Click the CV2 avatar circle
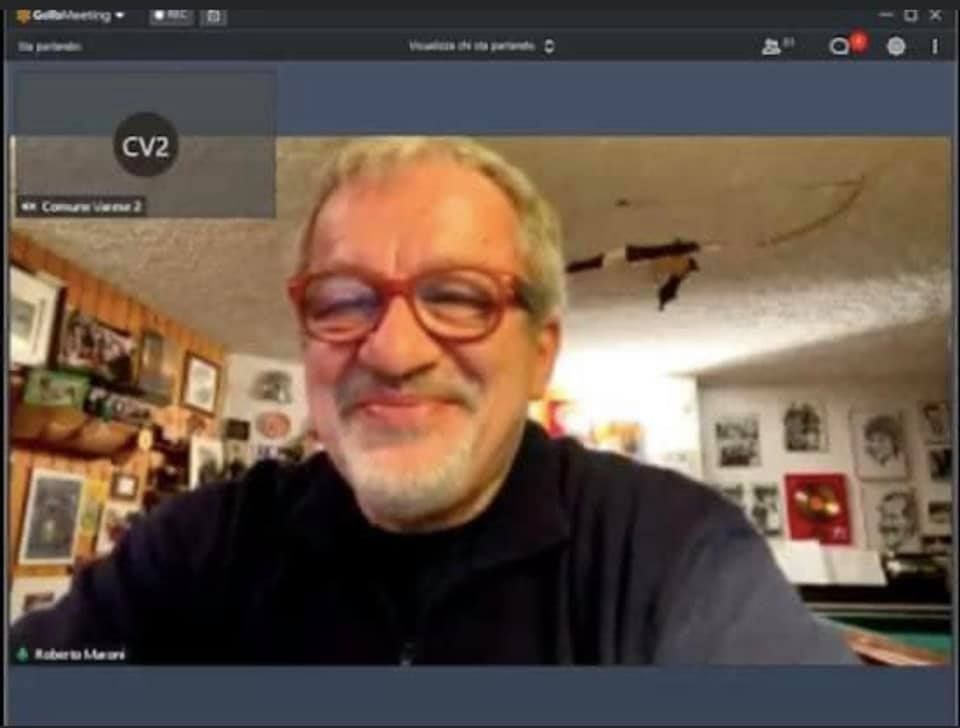The height and width of the screenshot is (728, 960). pos(146,144)
